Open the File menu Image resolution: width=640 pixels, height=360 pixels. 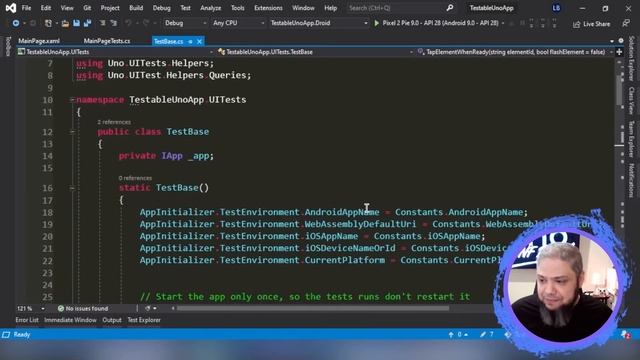point(26,8)
